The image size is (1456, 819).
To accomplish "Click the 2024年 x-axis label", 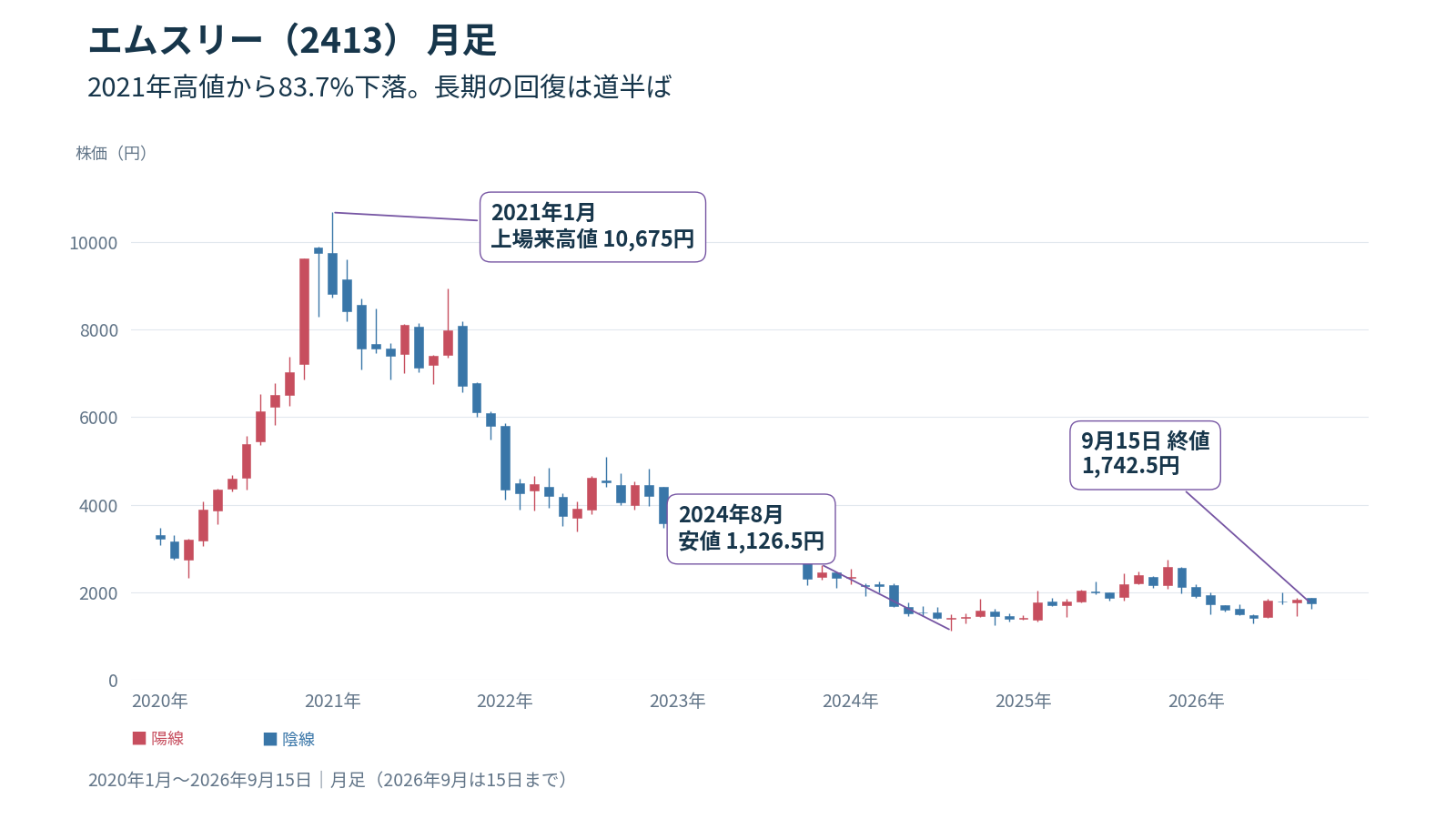I will (x=850, y=701).
